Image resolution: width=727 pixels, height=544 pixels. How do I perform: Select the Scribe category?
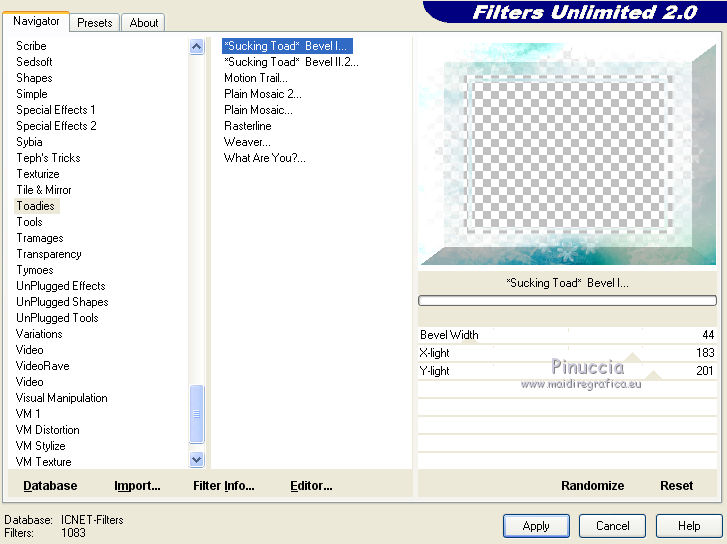click(31, 46)
